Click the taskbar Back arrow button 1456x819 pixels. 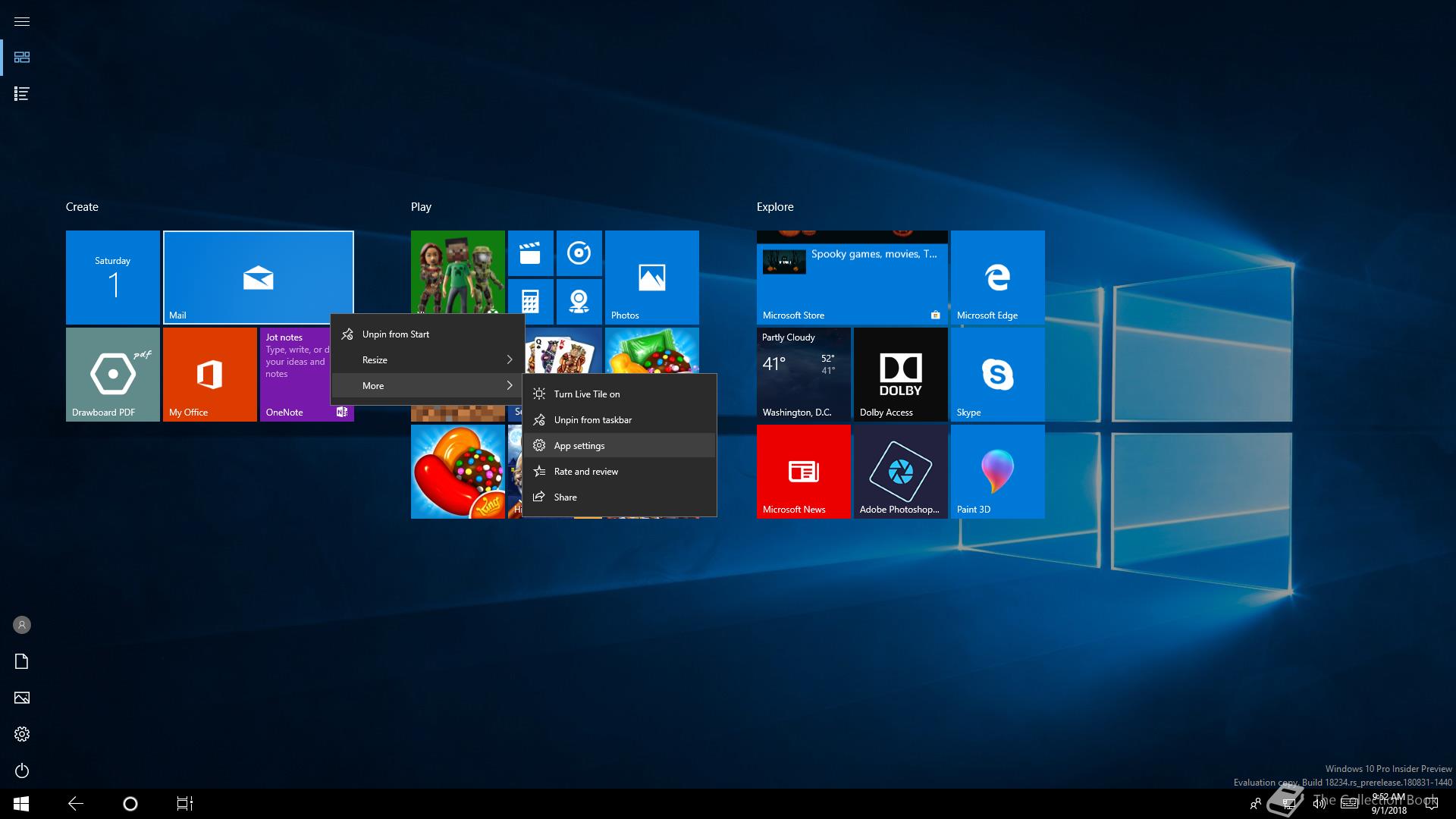click(x=76, y=804)
